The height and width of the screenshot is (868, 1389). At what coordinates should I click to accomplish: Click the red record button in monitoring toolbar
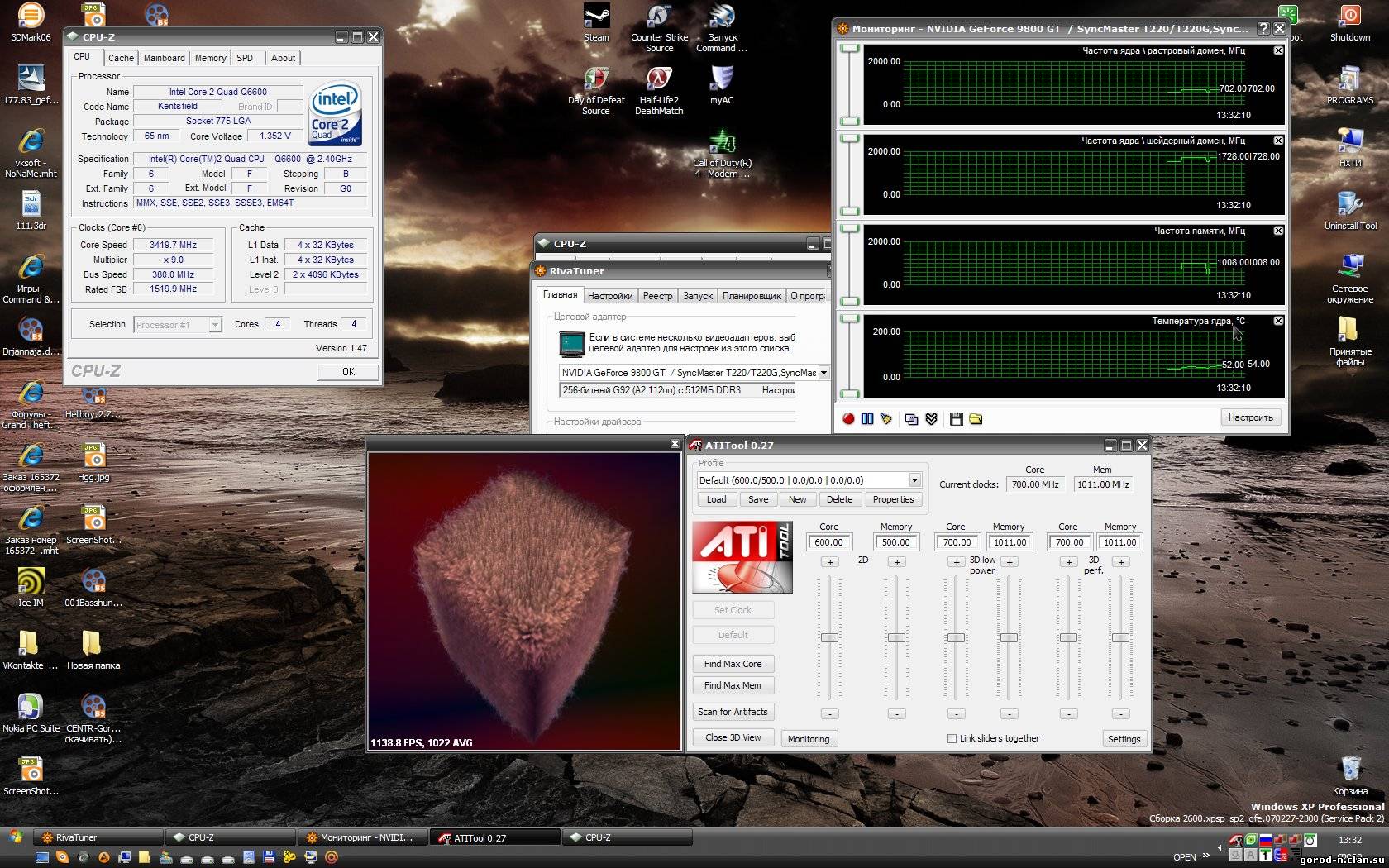848,419
